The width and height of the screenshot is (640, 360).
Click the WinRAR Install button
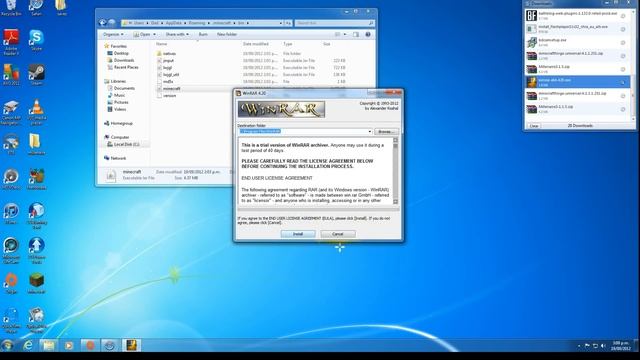click(298, 234)
